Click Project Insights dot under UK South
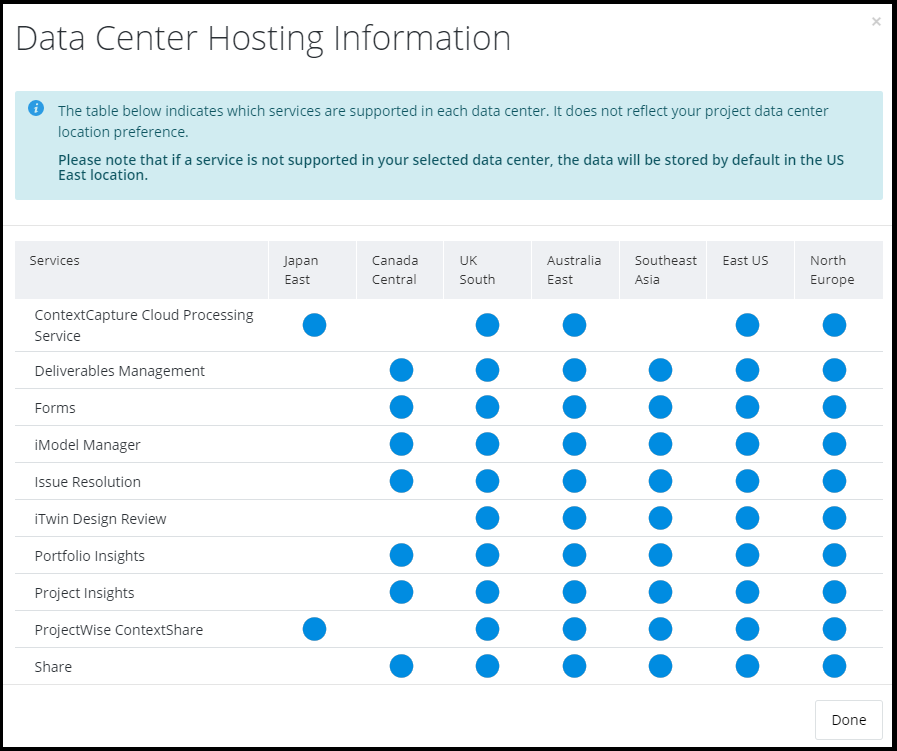This screenshot has height=751, width=897. [x=487, y=592]
